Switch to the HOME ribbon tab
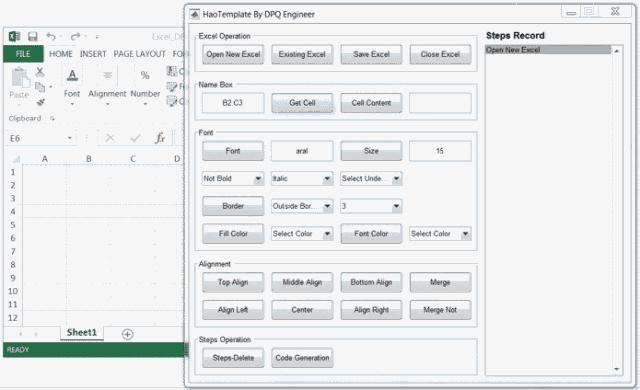Screen dimensions: 640x390 coord(61,54)
